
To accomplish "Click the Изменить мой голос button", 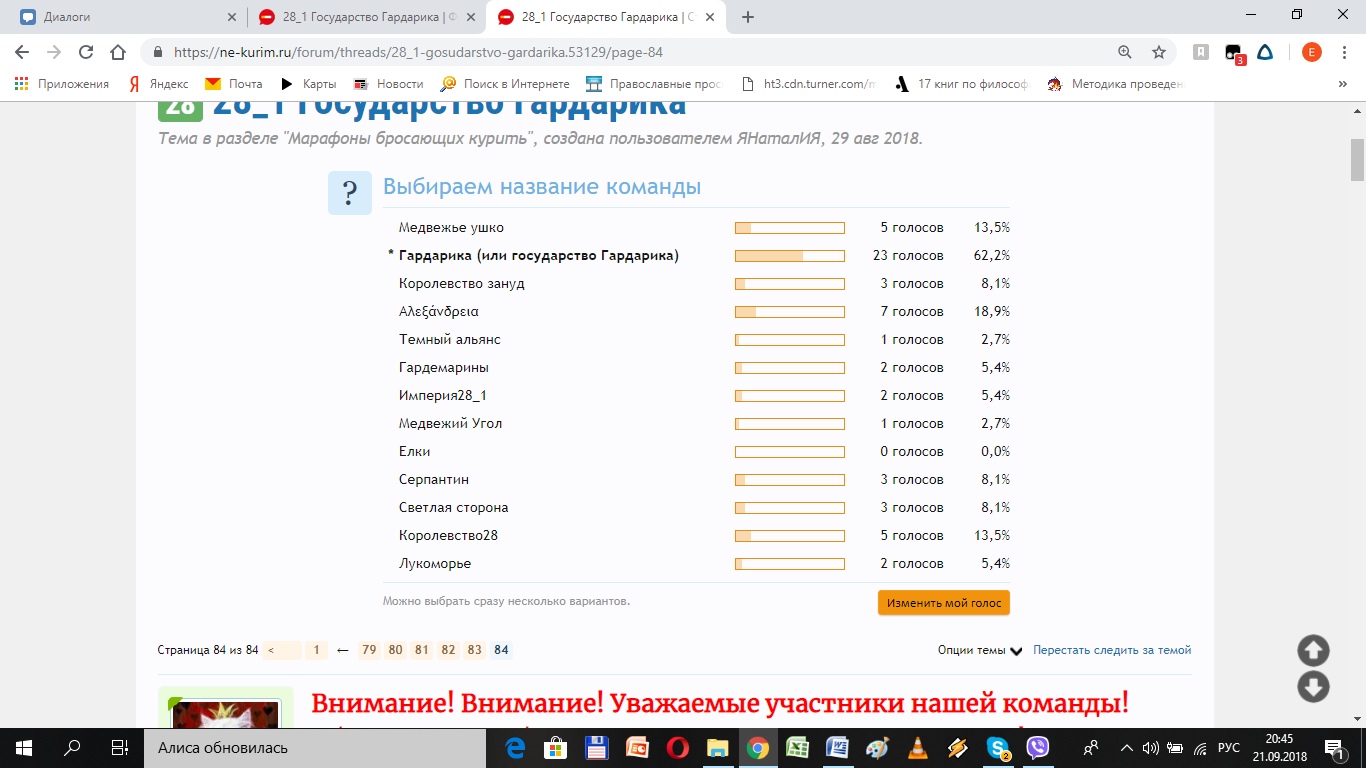I will click(x=944, y=603).
